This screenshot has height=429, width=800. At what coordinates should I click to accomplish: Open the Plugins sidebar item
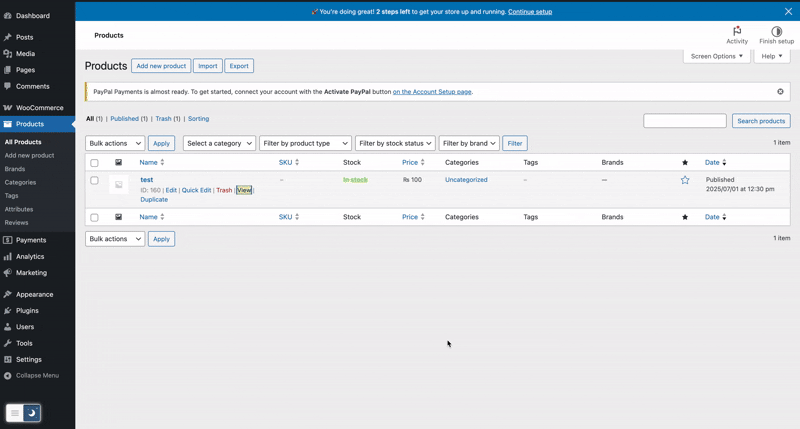(27, 311)
